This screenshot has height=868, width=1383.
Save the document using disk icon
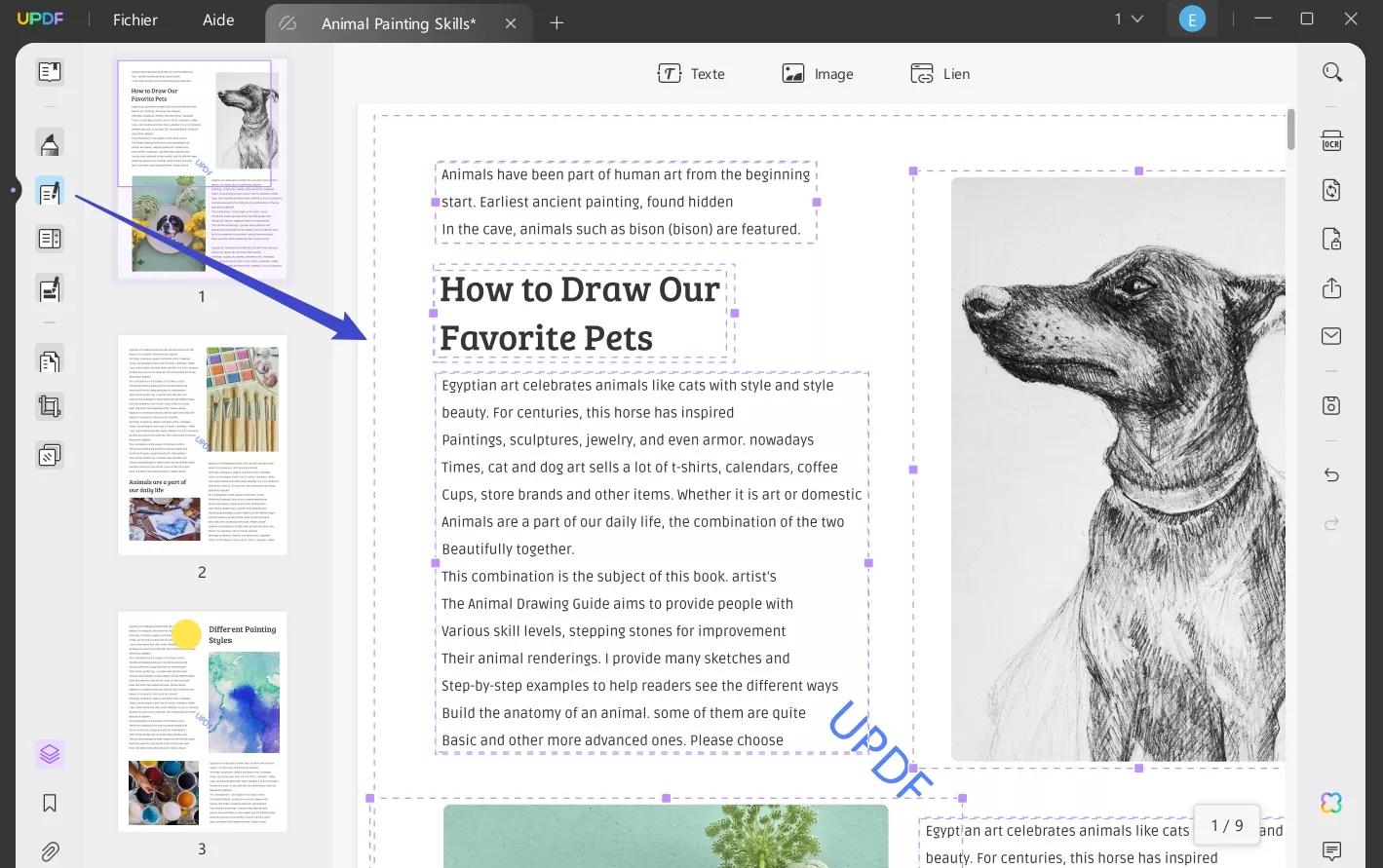(1331, 405)
